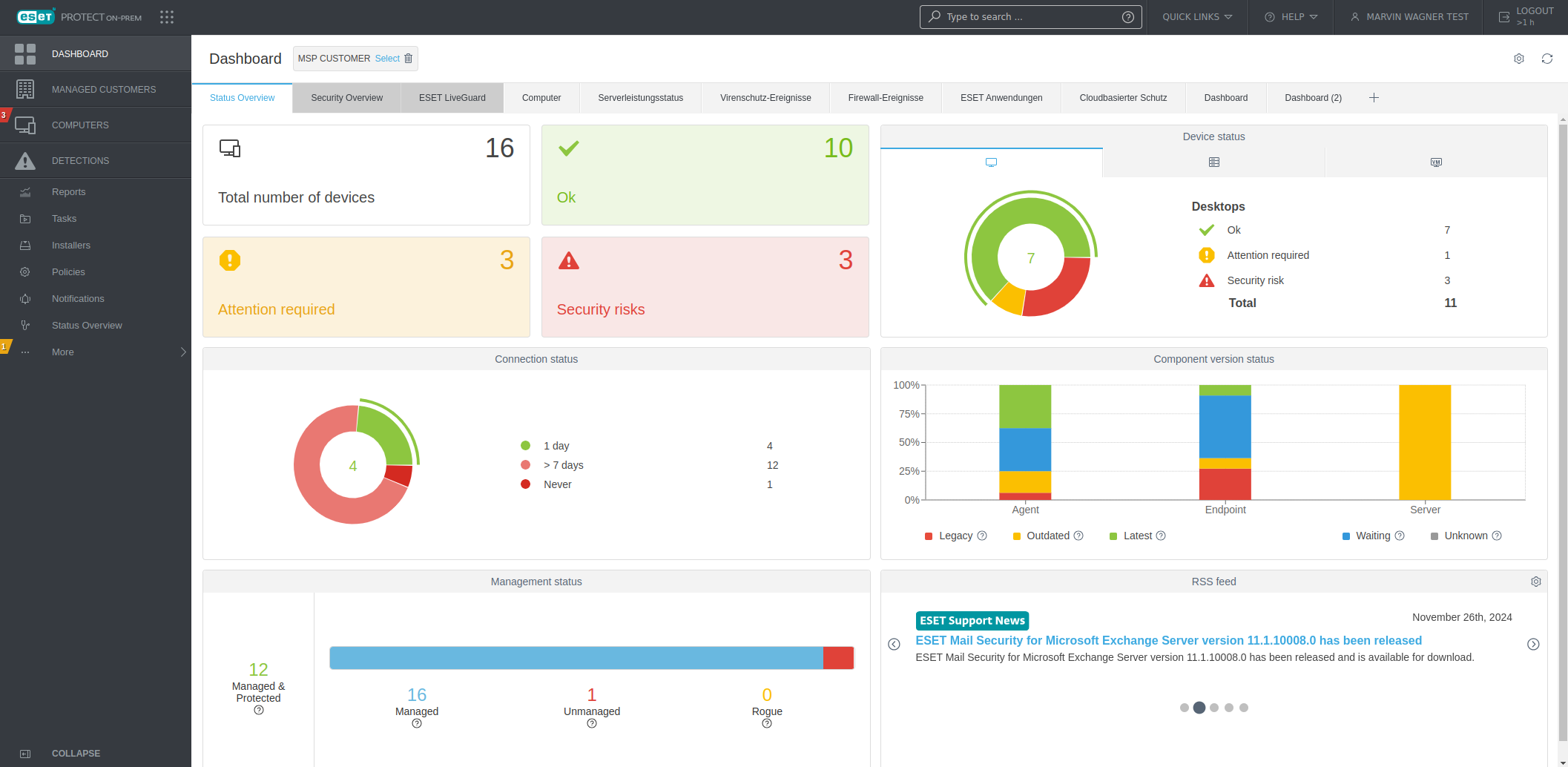Show Servers device status tab icon
The image size is (1568, 767).
coord(1213,162)
